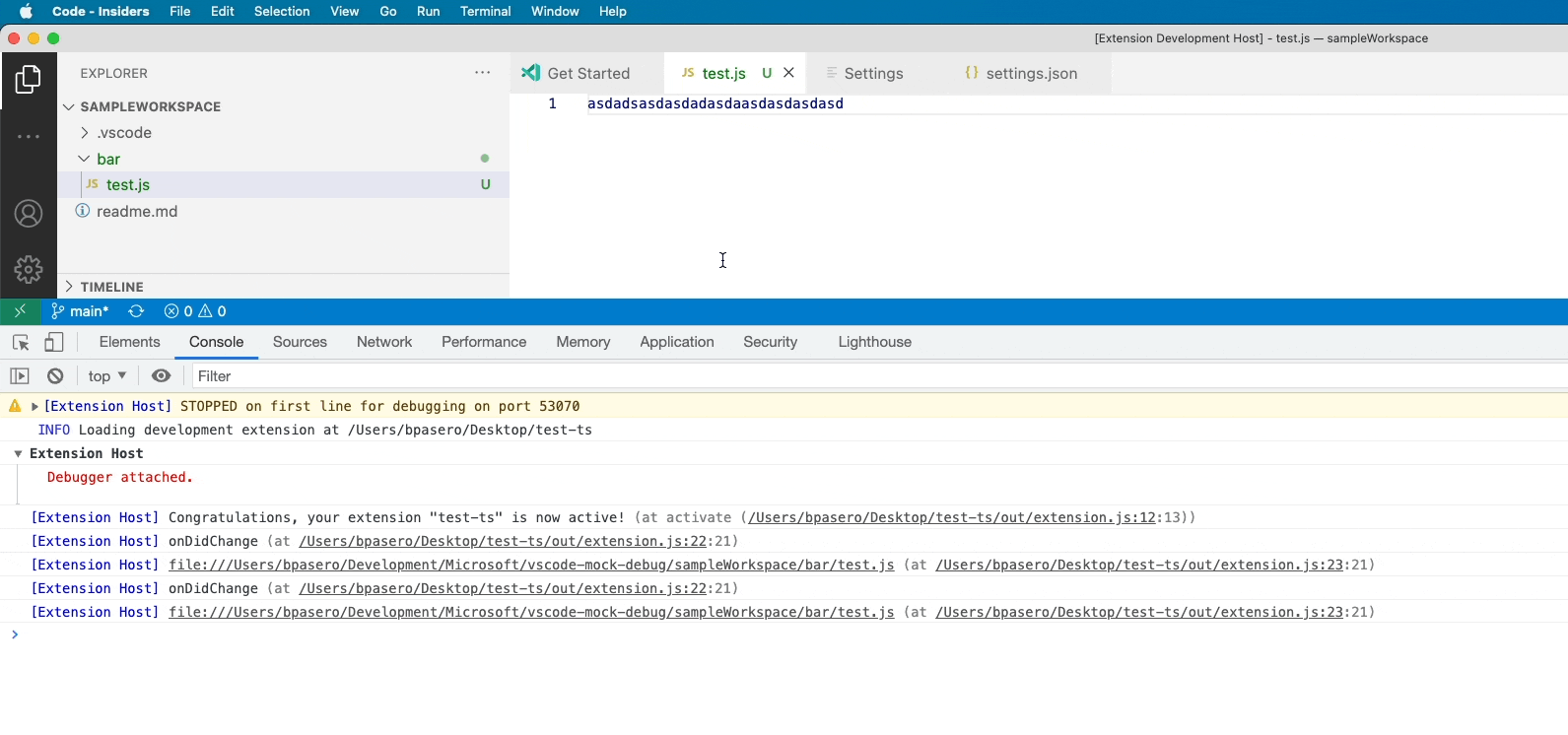Viewport: 1568px width, 735px height.
Task: Place cursor in editor line 1 text
Action: 716,103
